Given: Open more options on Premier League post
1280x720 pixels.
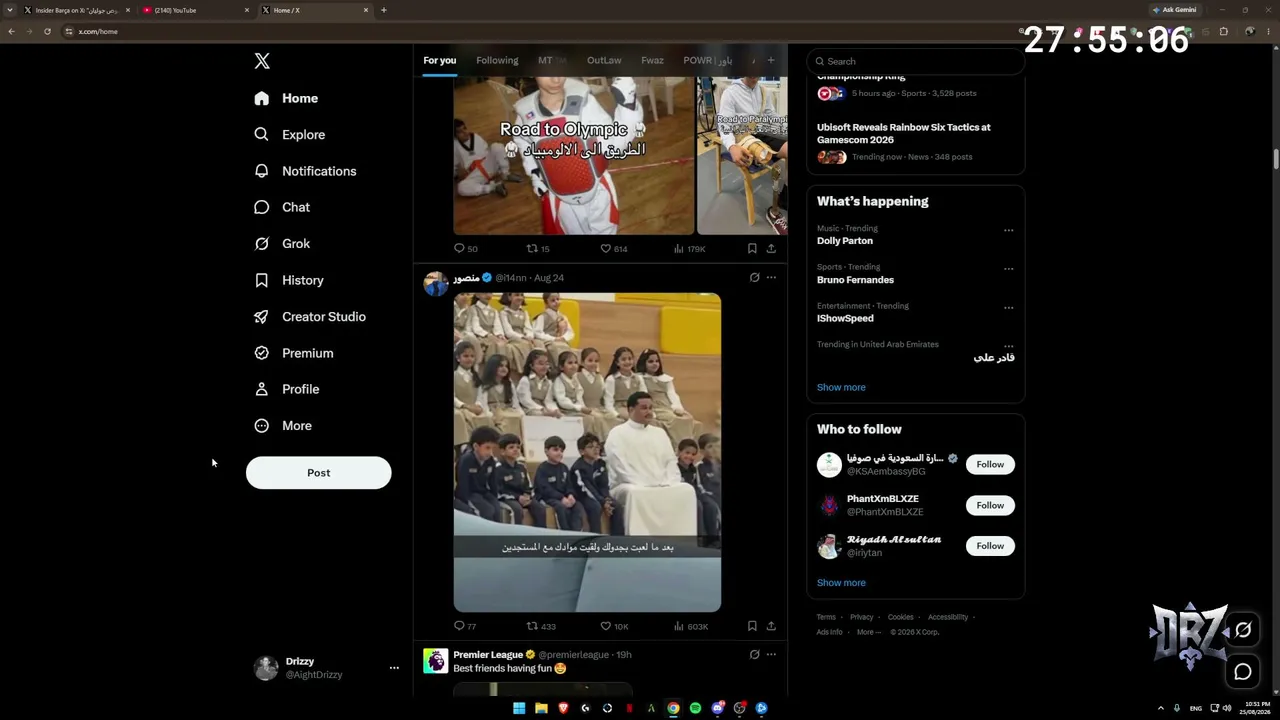Looking at the screenshot, I should click(x=771, y=654).
